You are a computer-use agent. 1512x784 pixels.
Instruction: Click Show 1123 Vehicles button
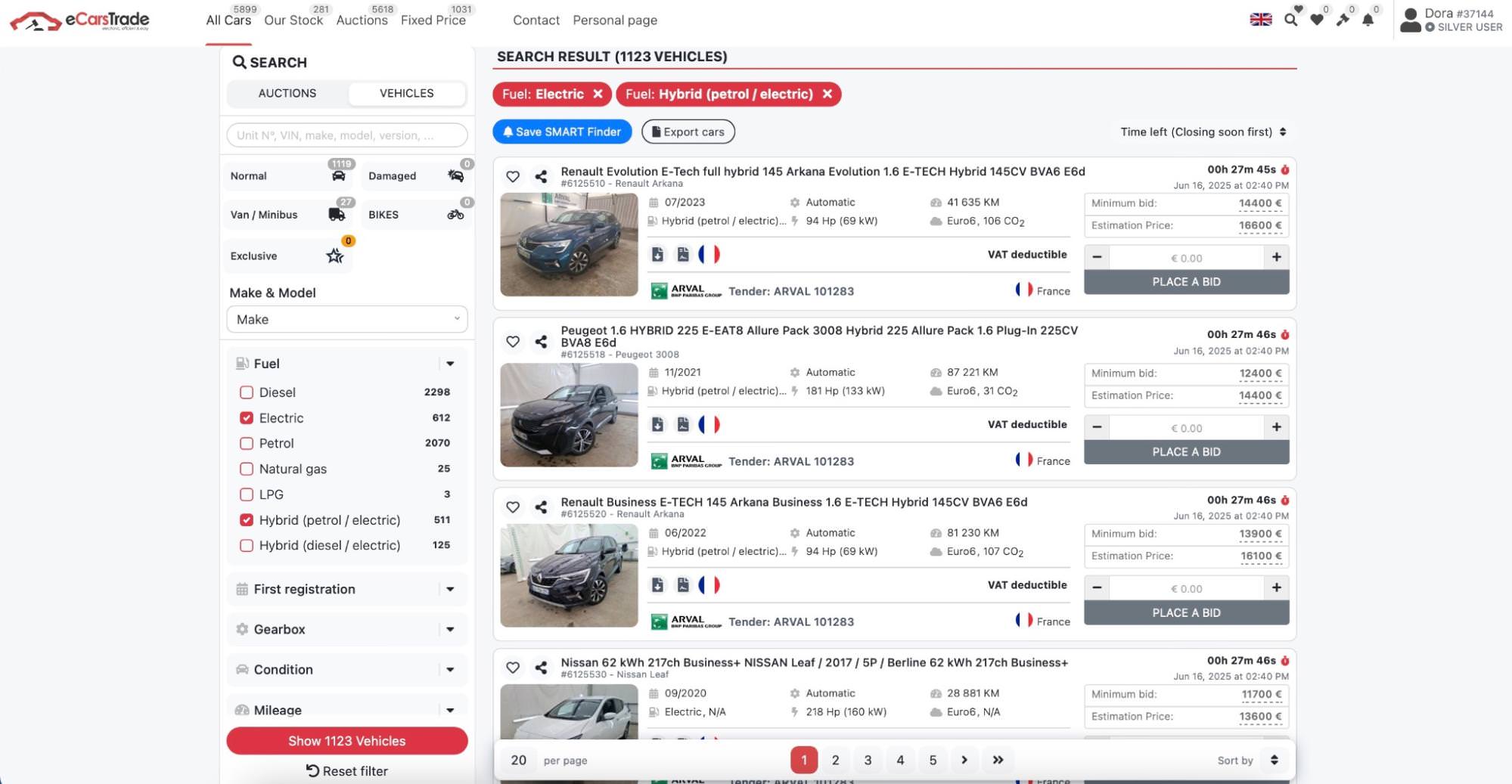pos(347,741)
